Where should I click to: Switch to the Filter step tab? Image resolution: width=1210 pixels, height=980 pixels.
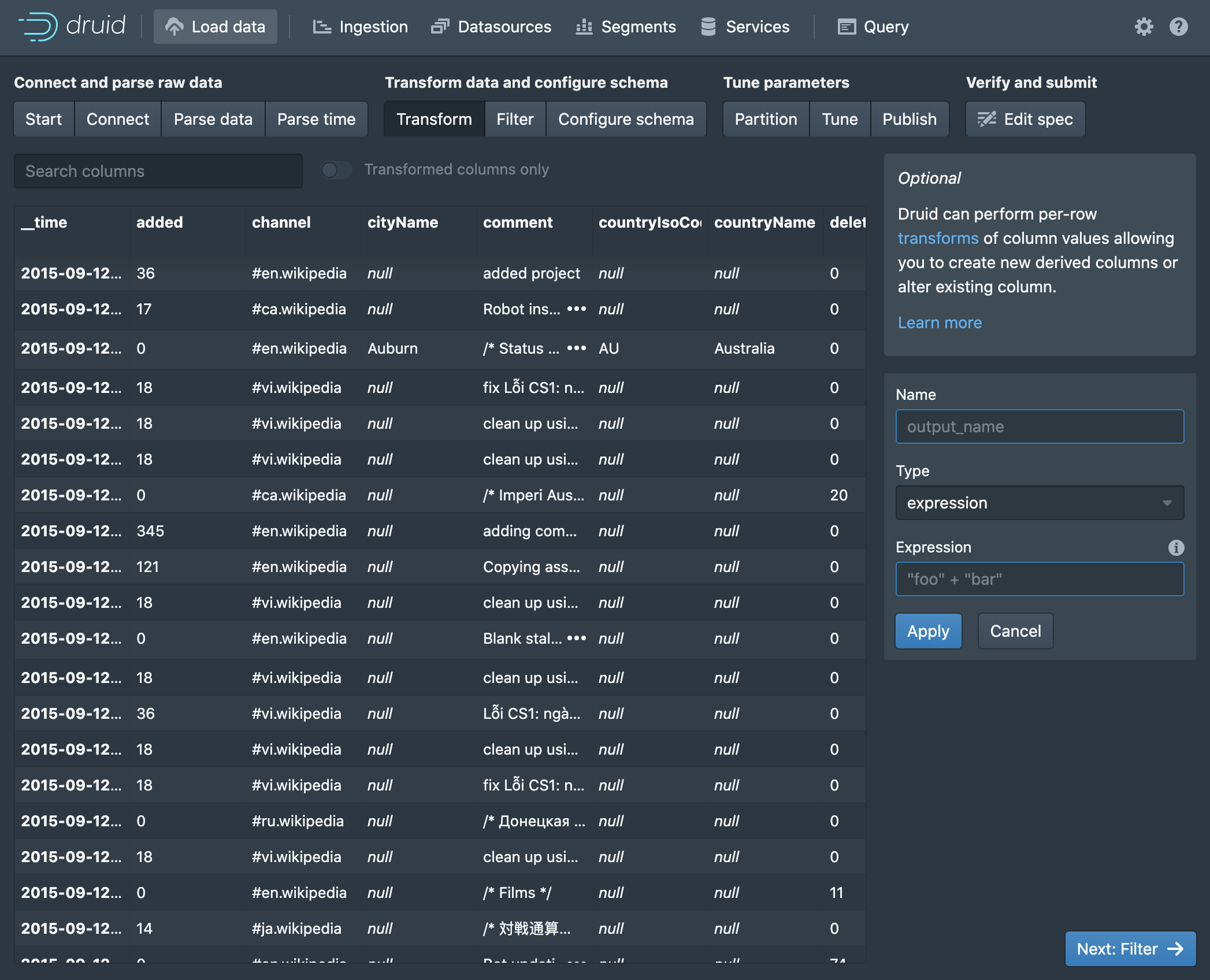pos(514,119)
